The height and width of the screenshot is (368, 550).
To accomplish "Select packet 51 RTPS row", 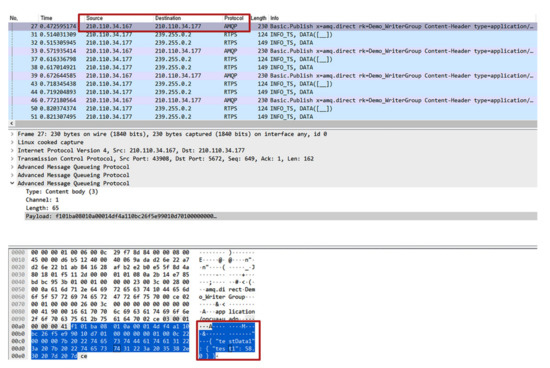I will pyautogui.click(x=273, y=116).
